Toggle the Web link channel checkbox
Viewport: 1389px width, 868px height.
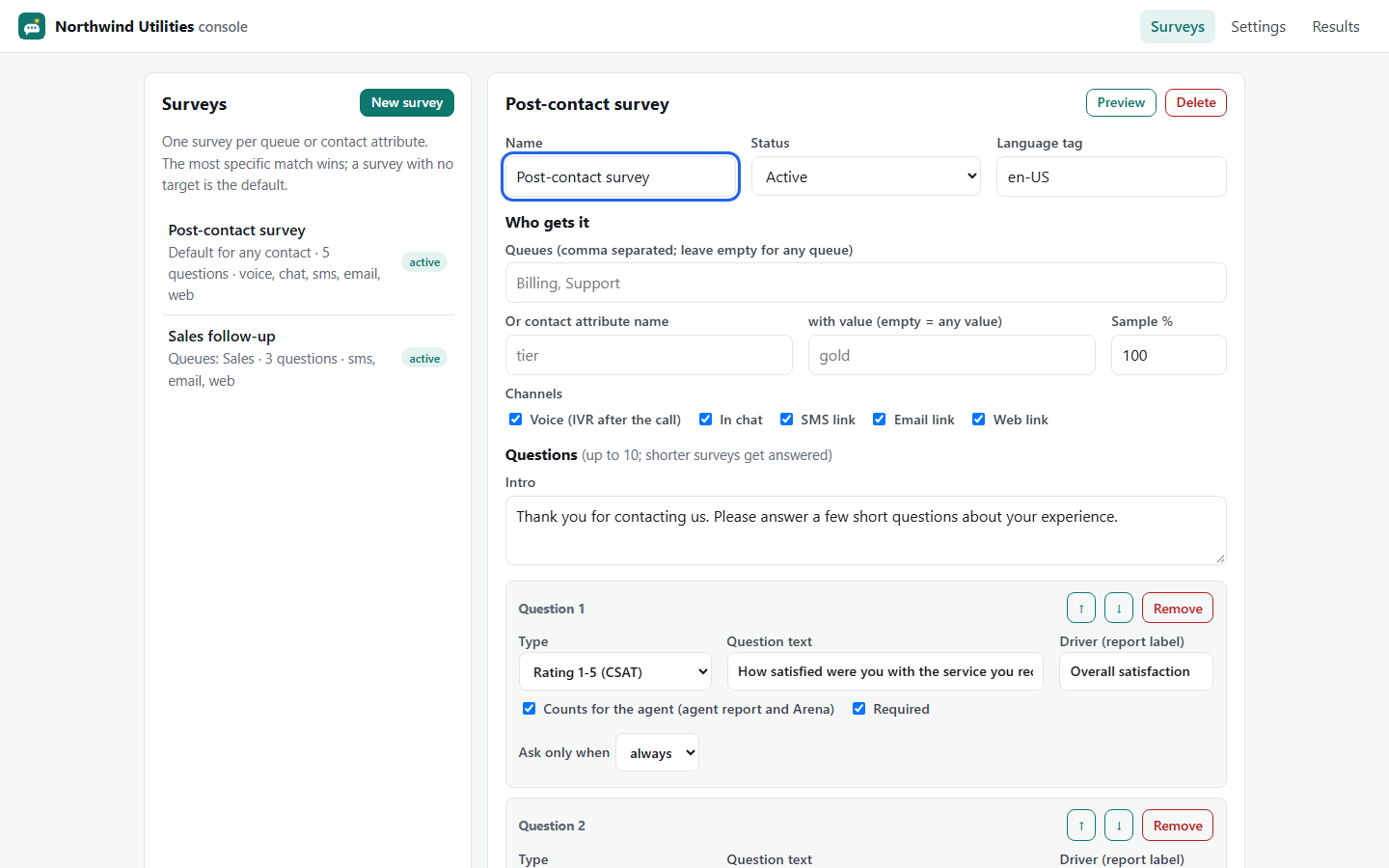pos(979,420)
